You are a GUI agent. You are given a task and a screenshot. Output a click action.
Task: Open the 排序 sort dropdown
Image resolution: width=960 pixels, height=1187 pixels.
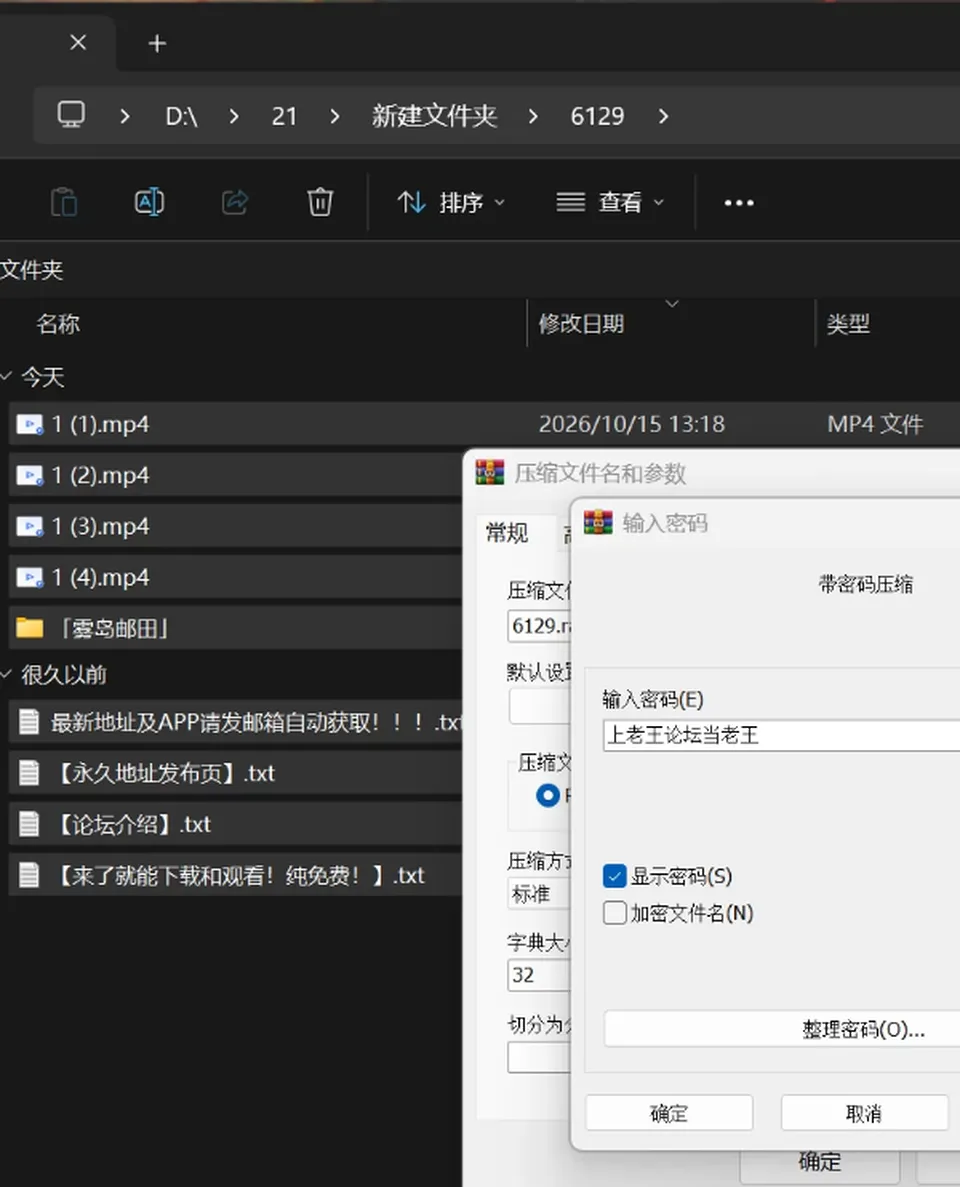click(x=451, y=202)
